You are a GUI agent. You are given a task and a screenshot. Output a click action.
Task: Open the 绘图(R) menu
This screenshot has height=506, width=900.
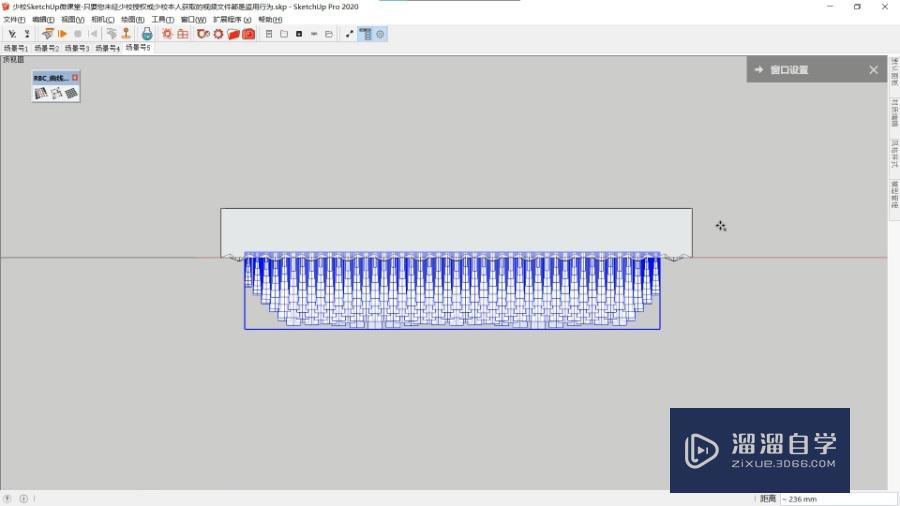[133, 20]
